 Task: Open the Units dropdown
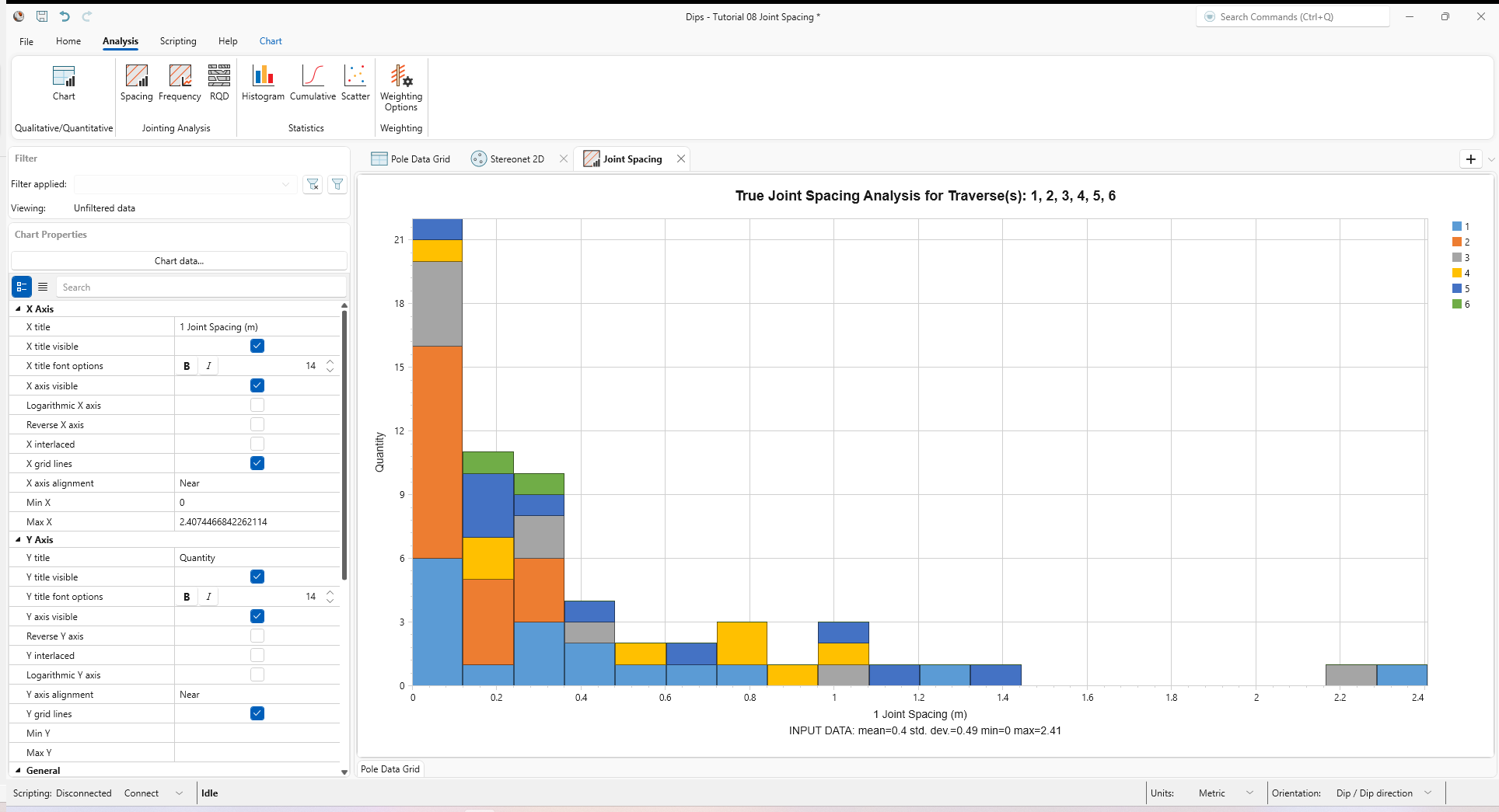[1225, 793]
